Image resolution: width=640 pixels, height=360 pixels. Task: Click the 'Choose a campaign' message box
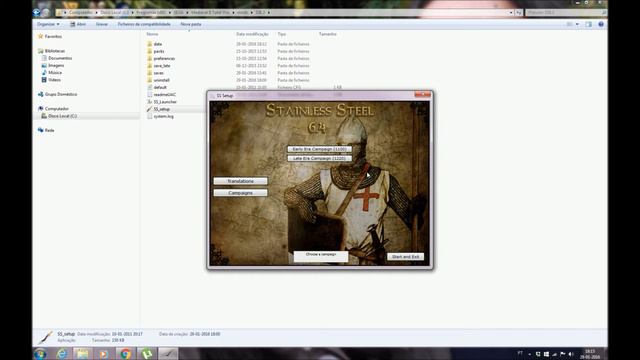click(x=321, y=256)
